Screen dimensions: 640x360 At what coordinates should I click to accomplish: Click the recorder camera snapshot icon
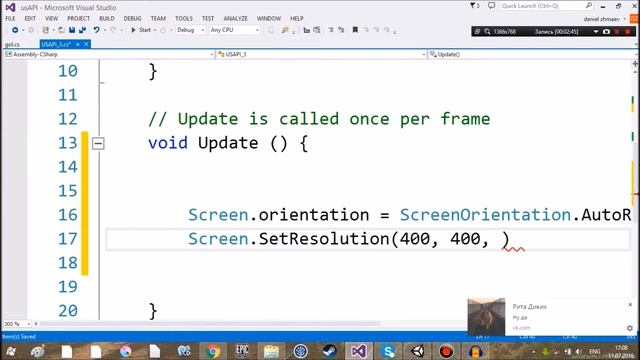click(x=607, y=31)
